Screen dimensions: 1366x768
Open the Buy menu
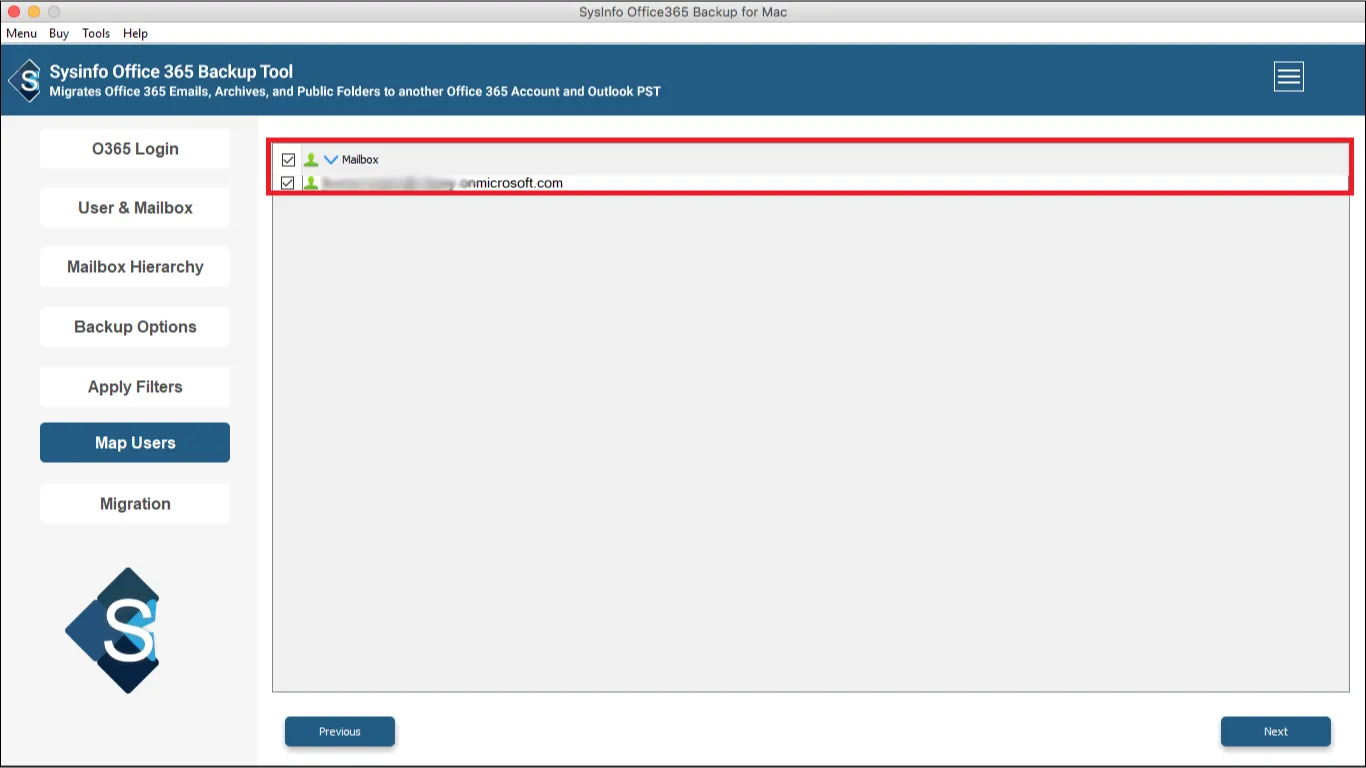coord(59,33)
